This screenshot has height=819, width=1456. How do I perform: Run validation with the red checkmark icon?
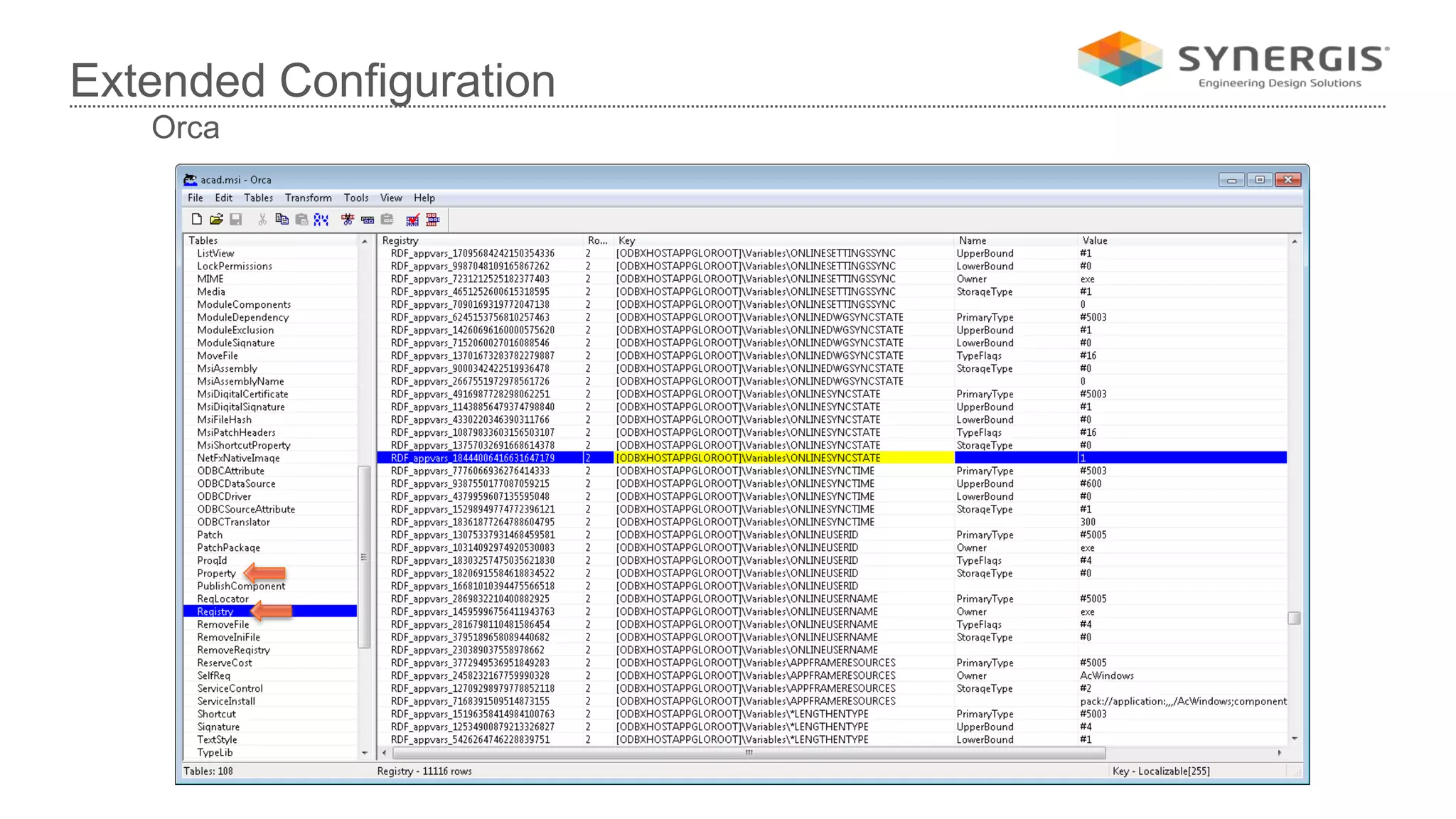click(x=412, y=220)
